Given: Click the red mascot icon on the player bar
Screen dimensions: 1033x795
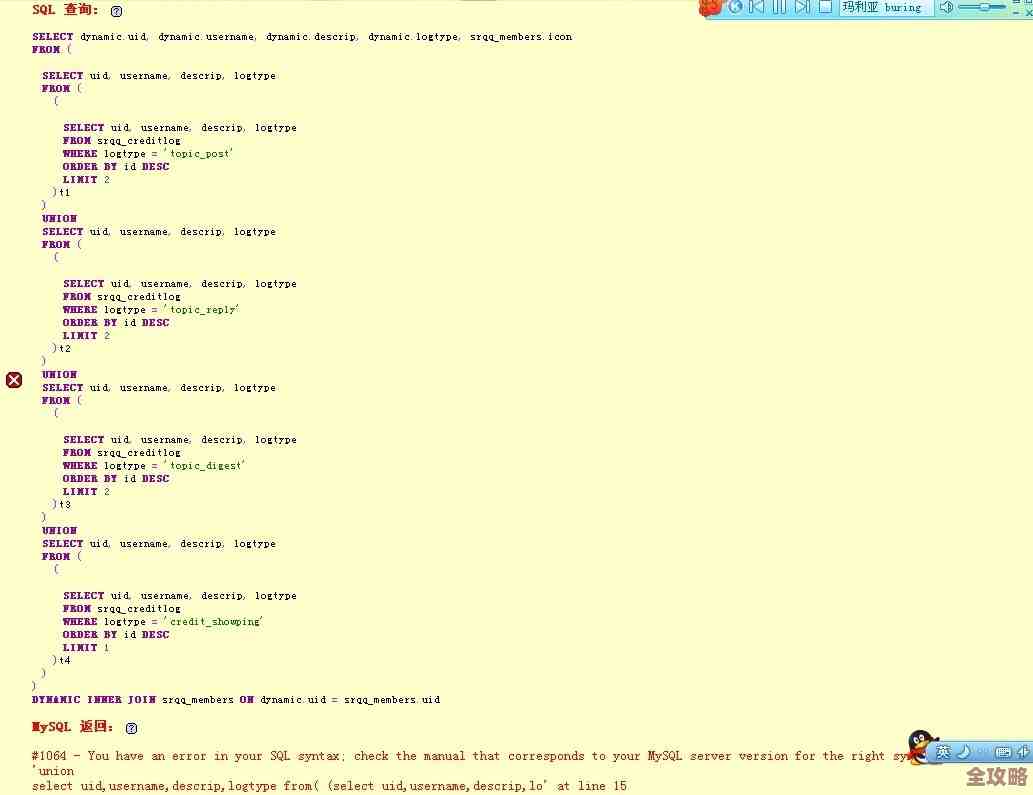Looking at the screenshot, I should [x=710, y=7].
